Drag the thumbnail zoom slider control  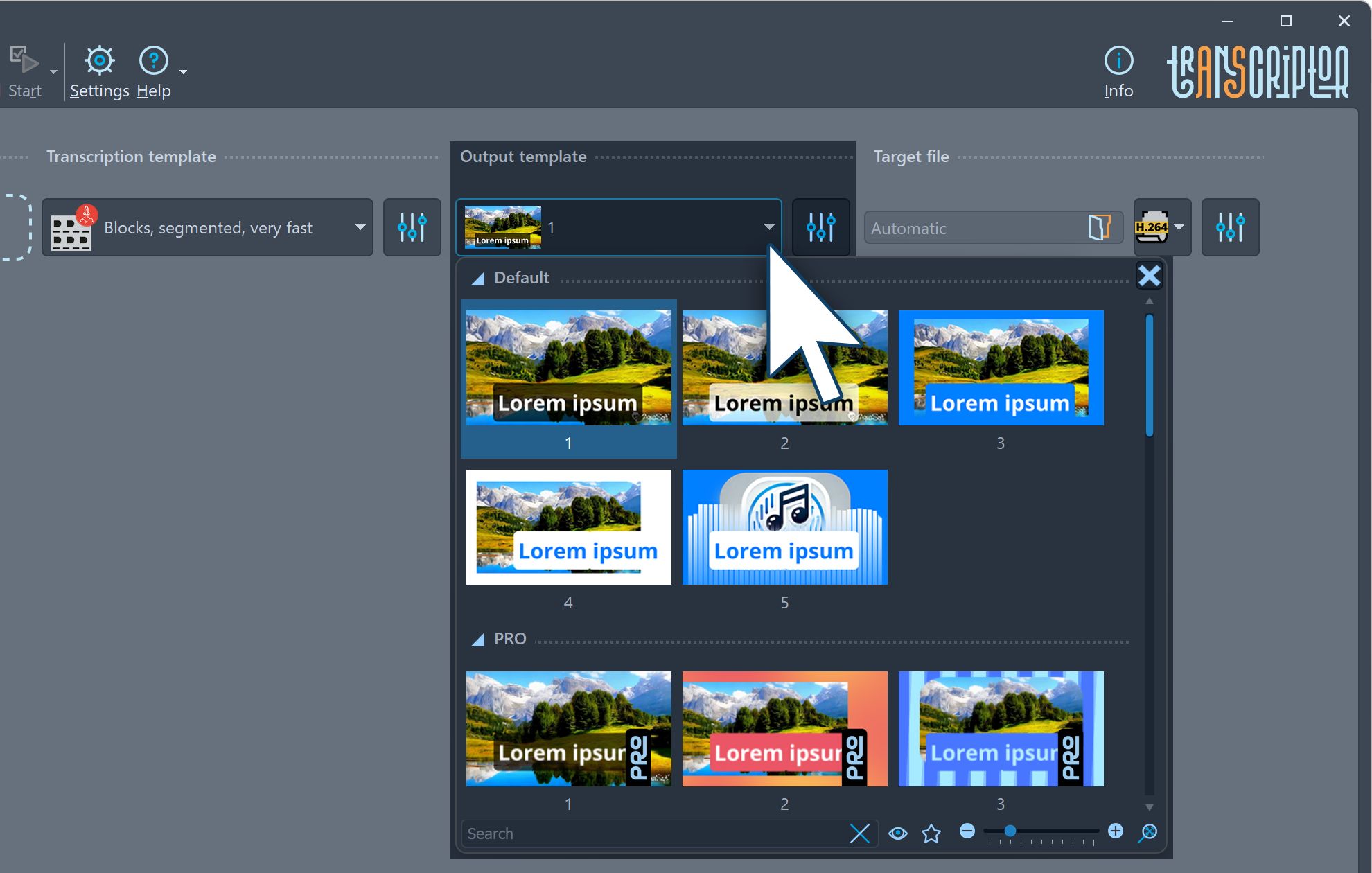1011,832
